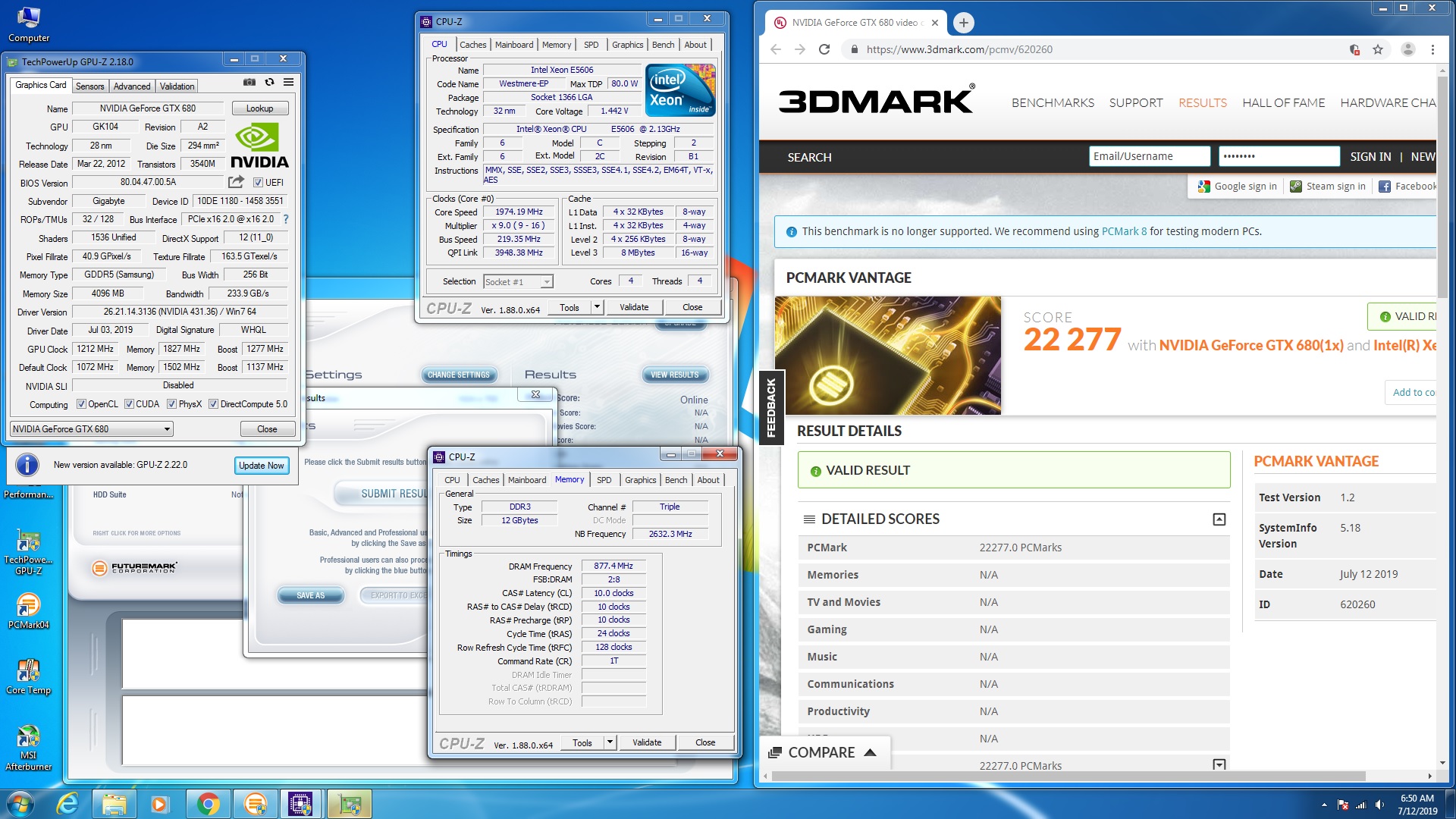Click the Bench tab in upper CPU-Z

tap(663, 45)
